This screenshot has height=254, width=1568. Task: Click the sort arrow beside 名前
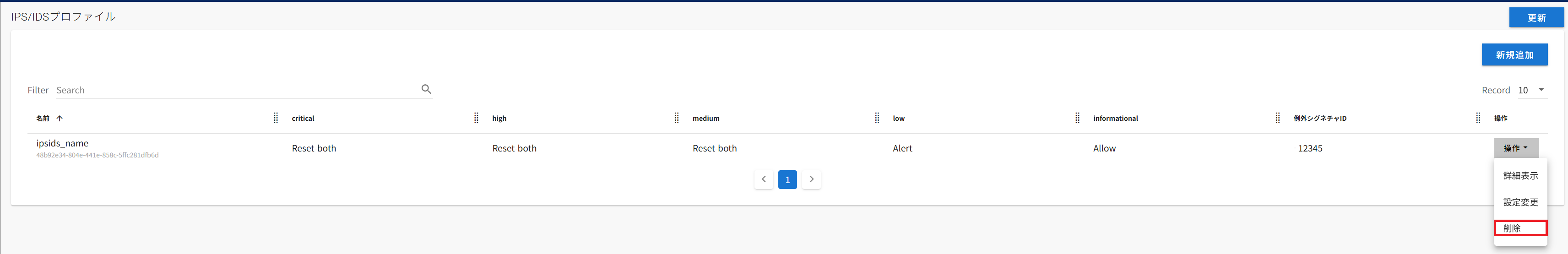click(x=59, y=118)
